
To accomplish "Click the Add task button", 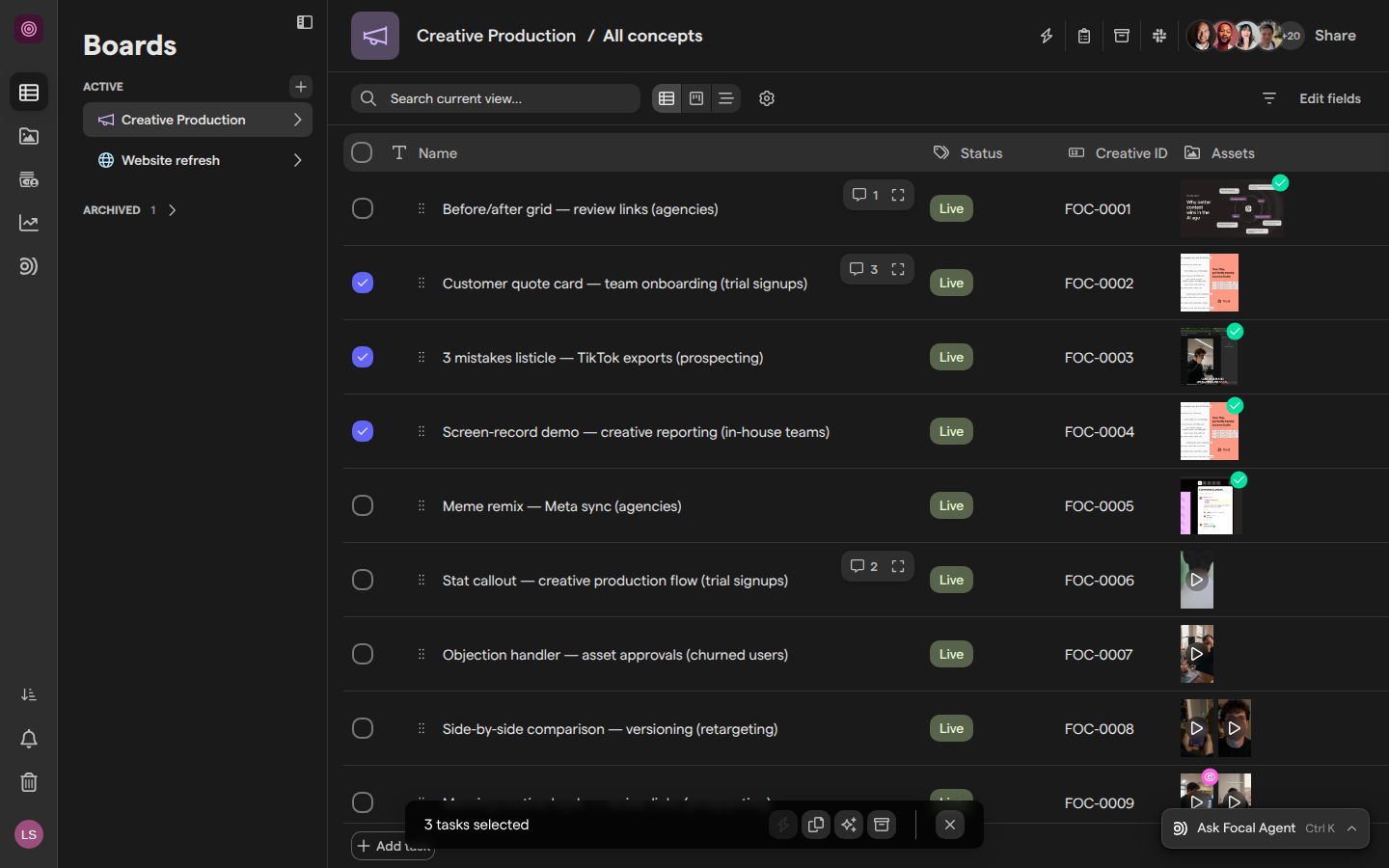I will (x=393, y=846).
